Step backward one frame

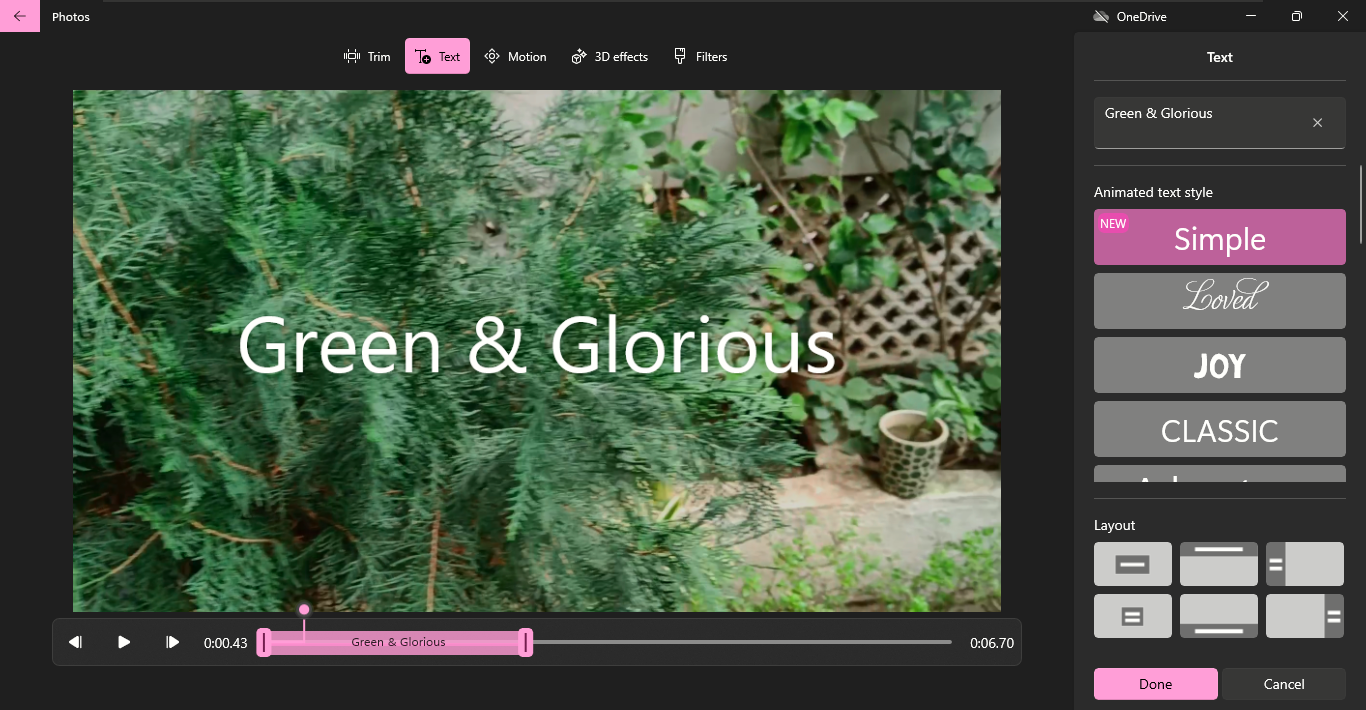pyautogui.click(x=75, y=642)
